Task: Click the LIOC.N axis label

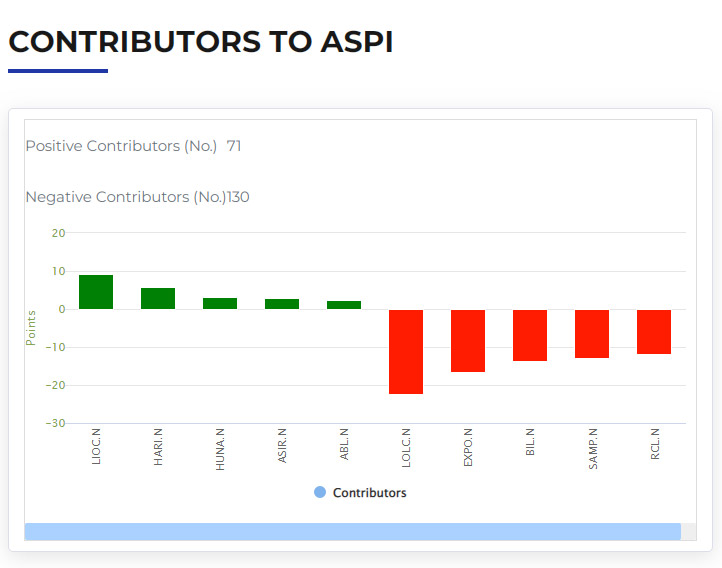Action: point(96,446)
